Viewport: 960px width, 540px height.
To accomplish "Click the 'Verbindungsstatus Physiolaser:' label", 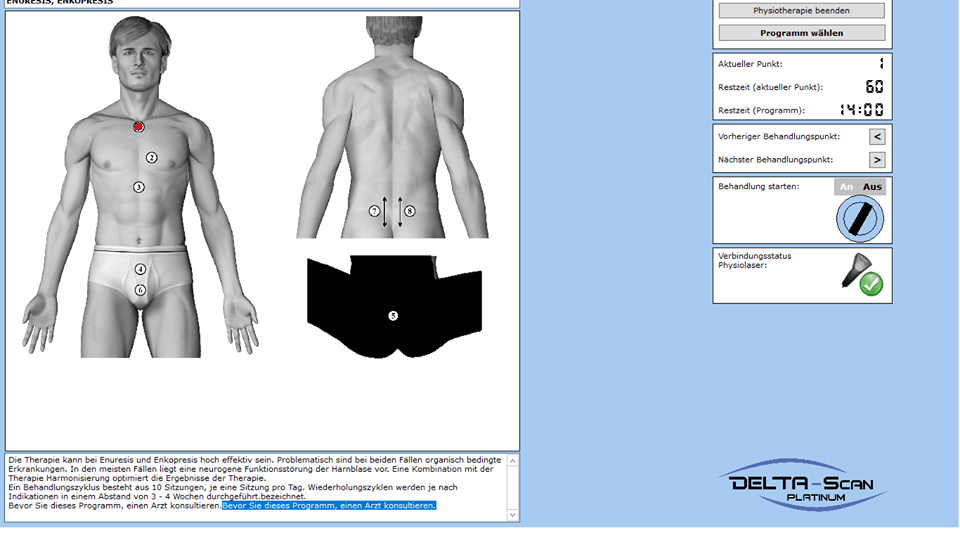I will (755, 260).
